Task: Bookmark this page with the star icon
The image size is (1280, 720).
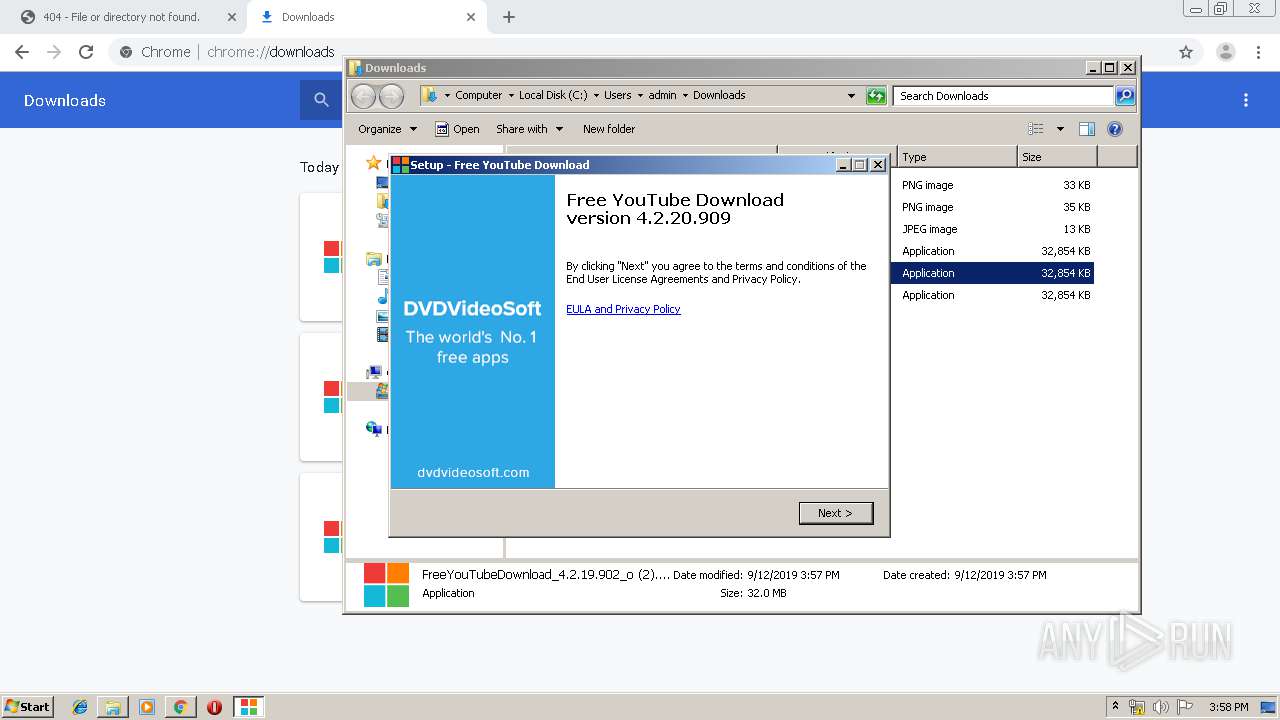Action: point(1186,52)
